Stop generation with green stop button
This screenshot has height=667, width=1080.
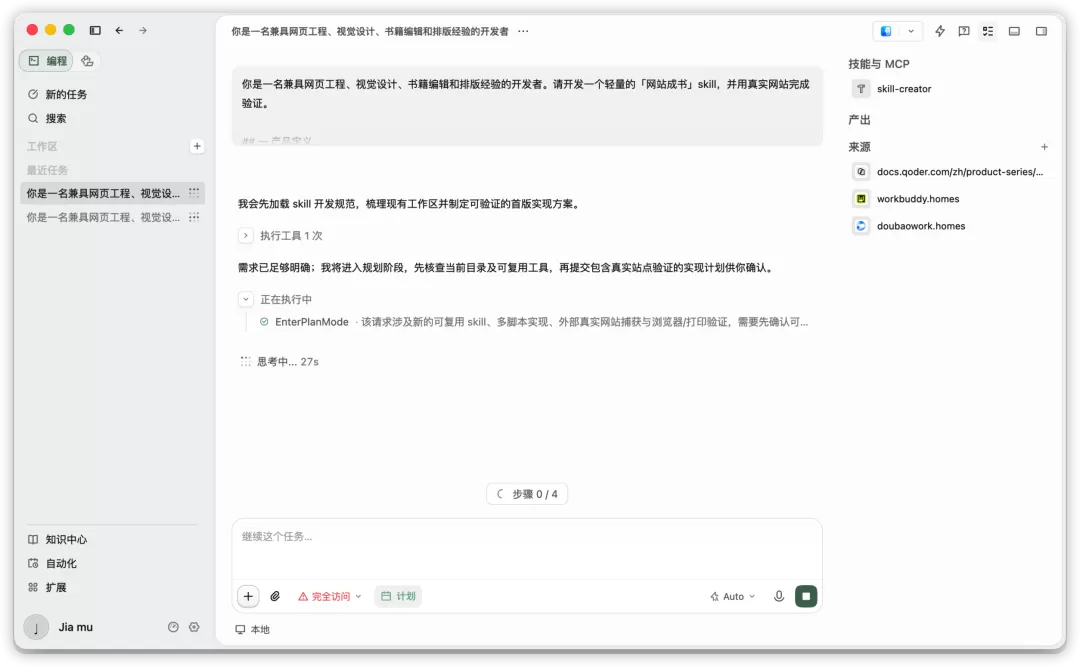pyautogui.click(x=806, y=597)
